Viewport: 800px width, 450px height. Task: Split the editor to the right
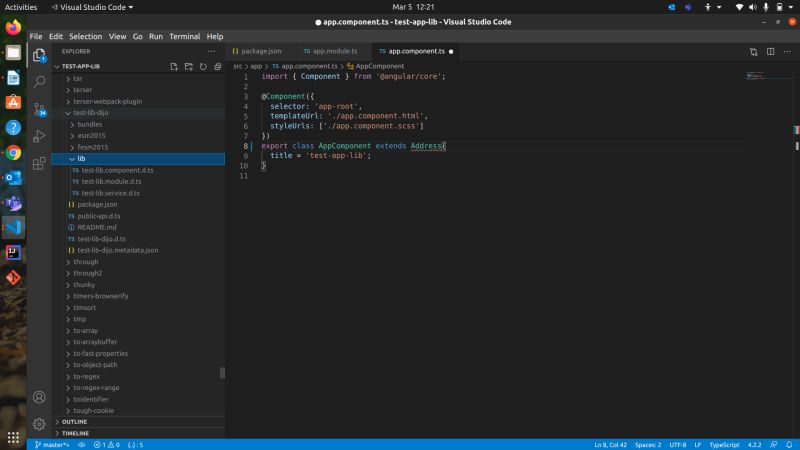(x=770, y=52)
